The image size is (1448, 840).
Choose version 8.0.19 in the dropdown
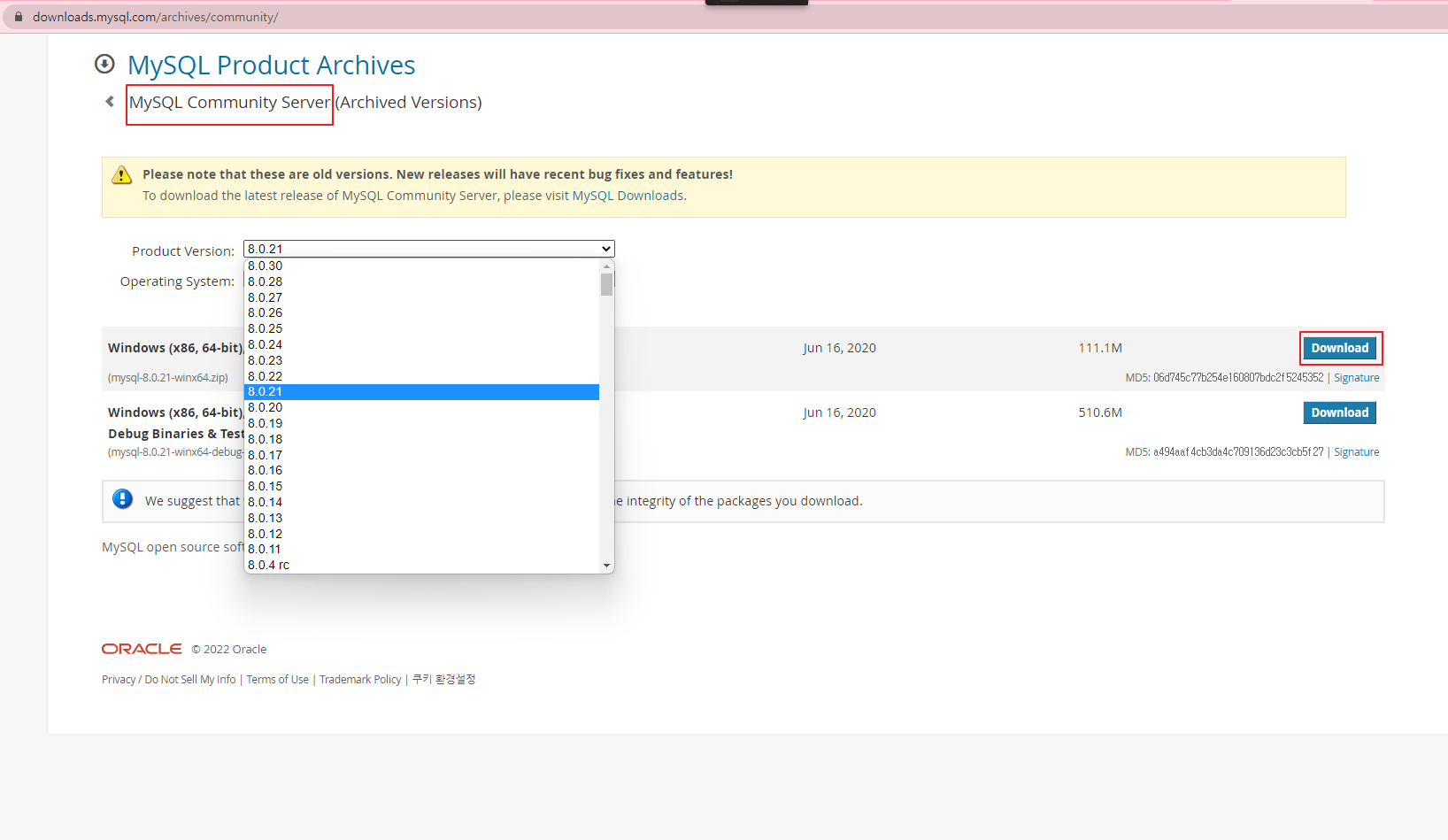click(x=421, y=423)
